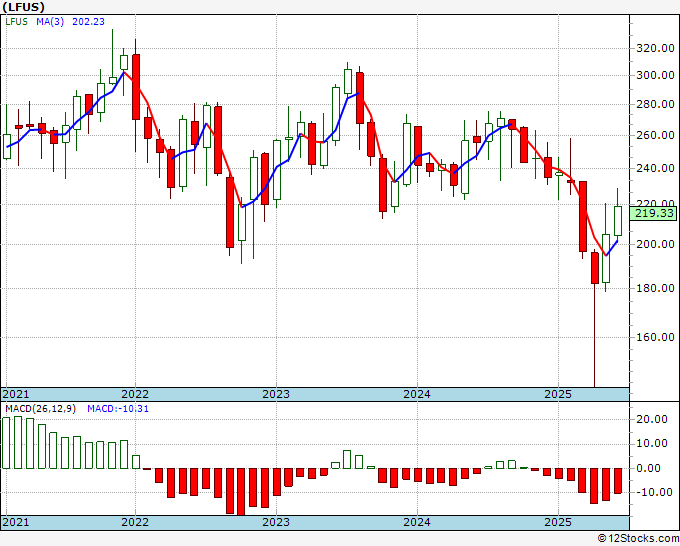The image size is (680, 546).
Task: Click the 219.33 current price tag
Action: point(654,213)
